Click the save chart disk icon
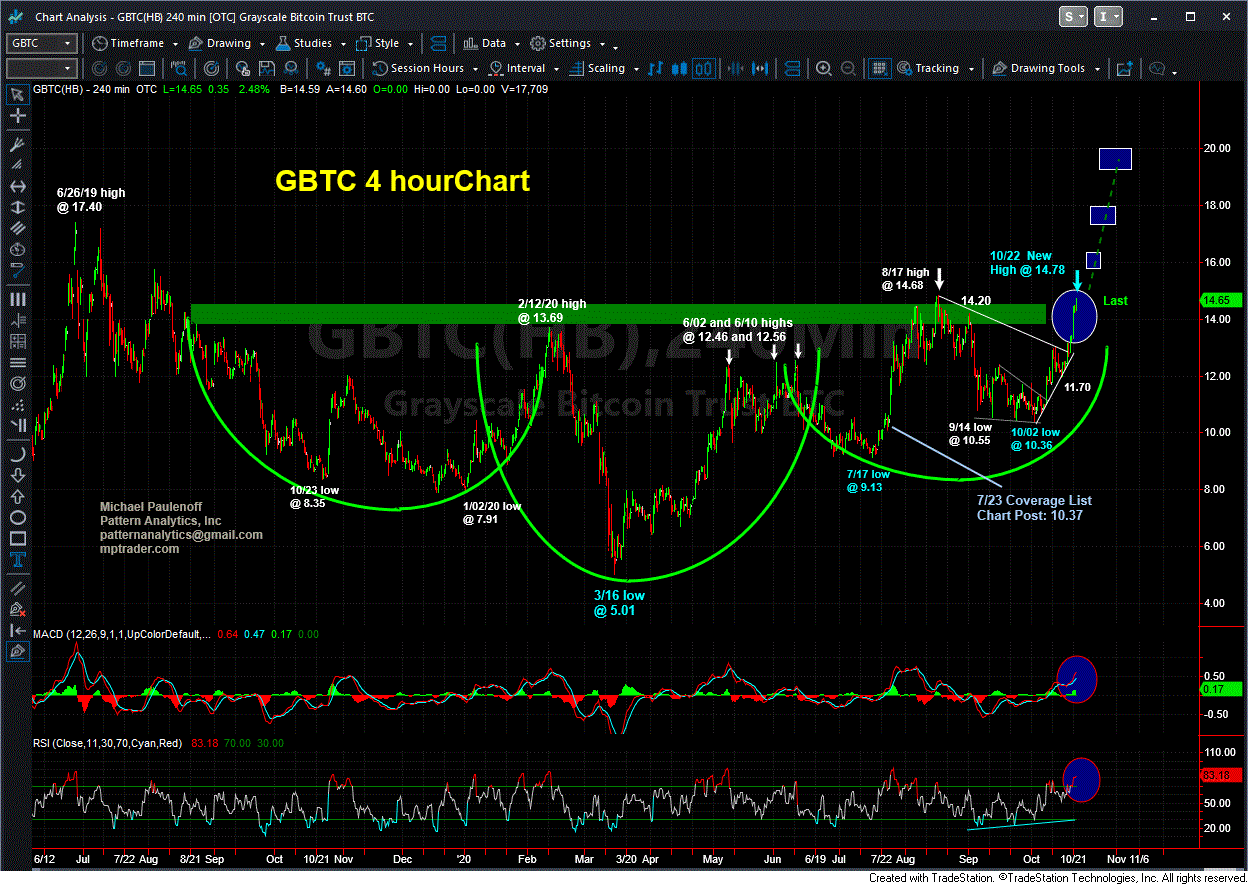Viewport: 1248px width, 884px height. tap(266, 68)
